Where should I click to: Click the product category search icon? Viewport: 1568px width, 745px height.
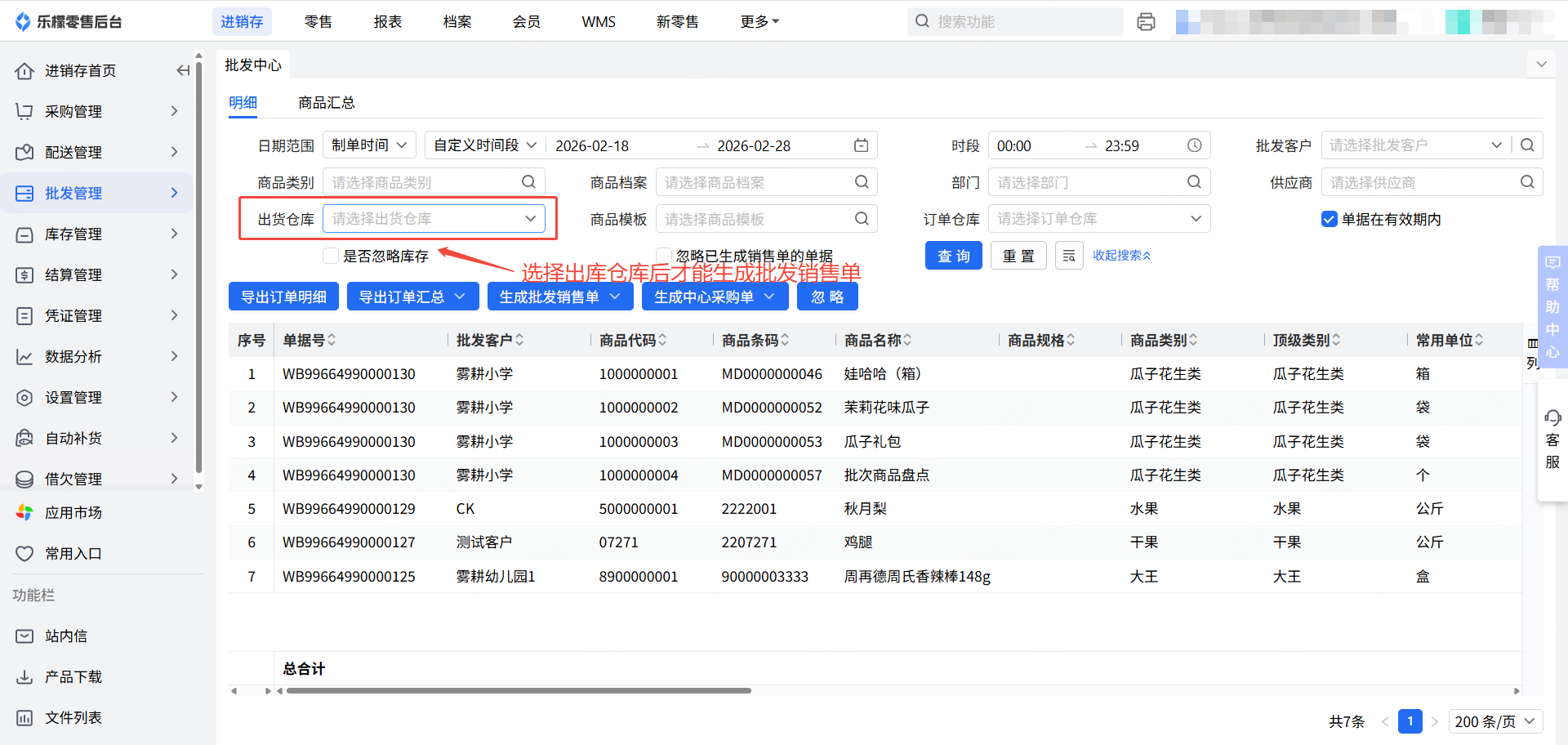(528, 182)
